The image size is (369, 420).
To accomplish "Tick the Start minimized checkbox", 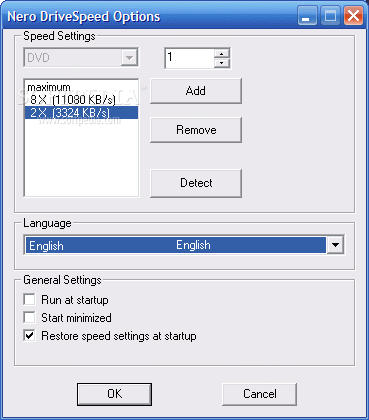I will (29, 317).
